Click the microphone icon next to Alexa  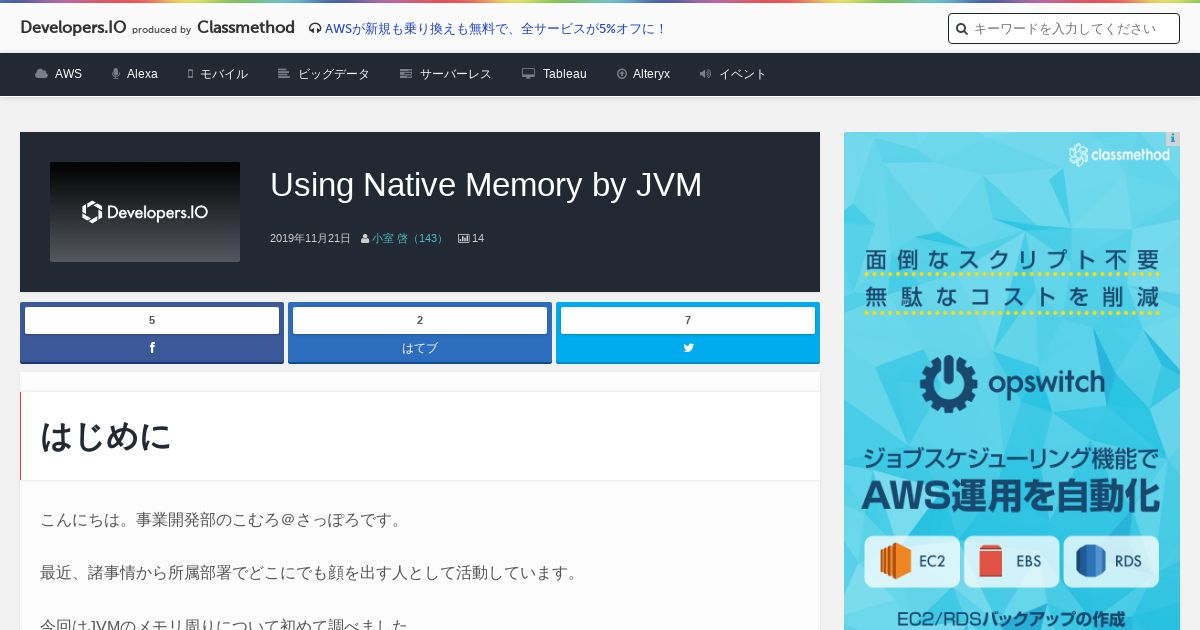pos(116,74)
